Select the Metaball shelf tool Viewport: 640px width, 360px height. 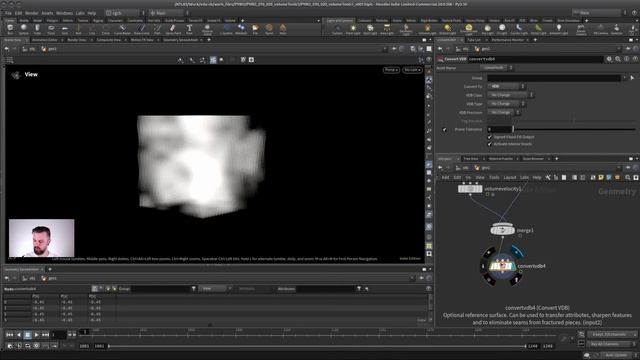[x=241, y=29]
